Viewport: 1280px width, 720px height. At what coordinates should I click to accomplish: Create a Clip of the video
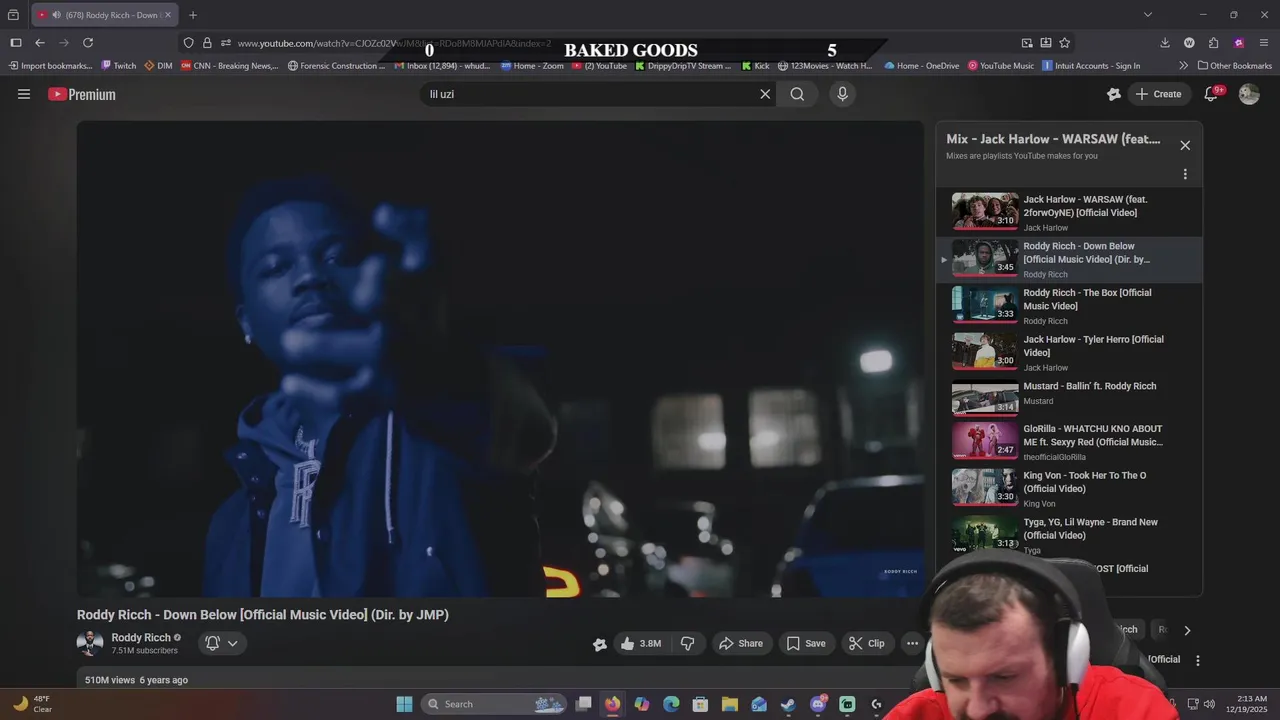pos(867,643)
